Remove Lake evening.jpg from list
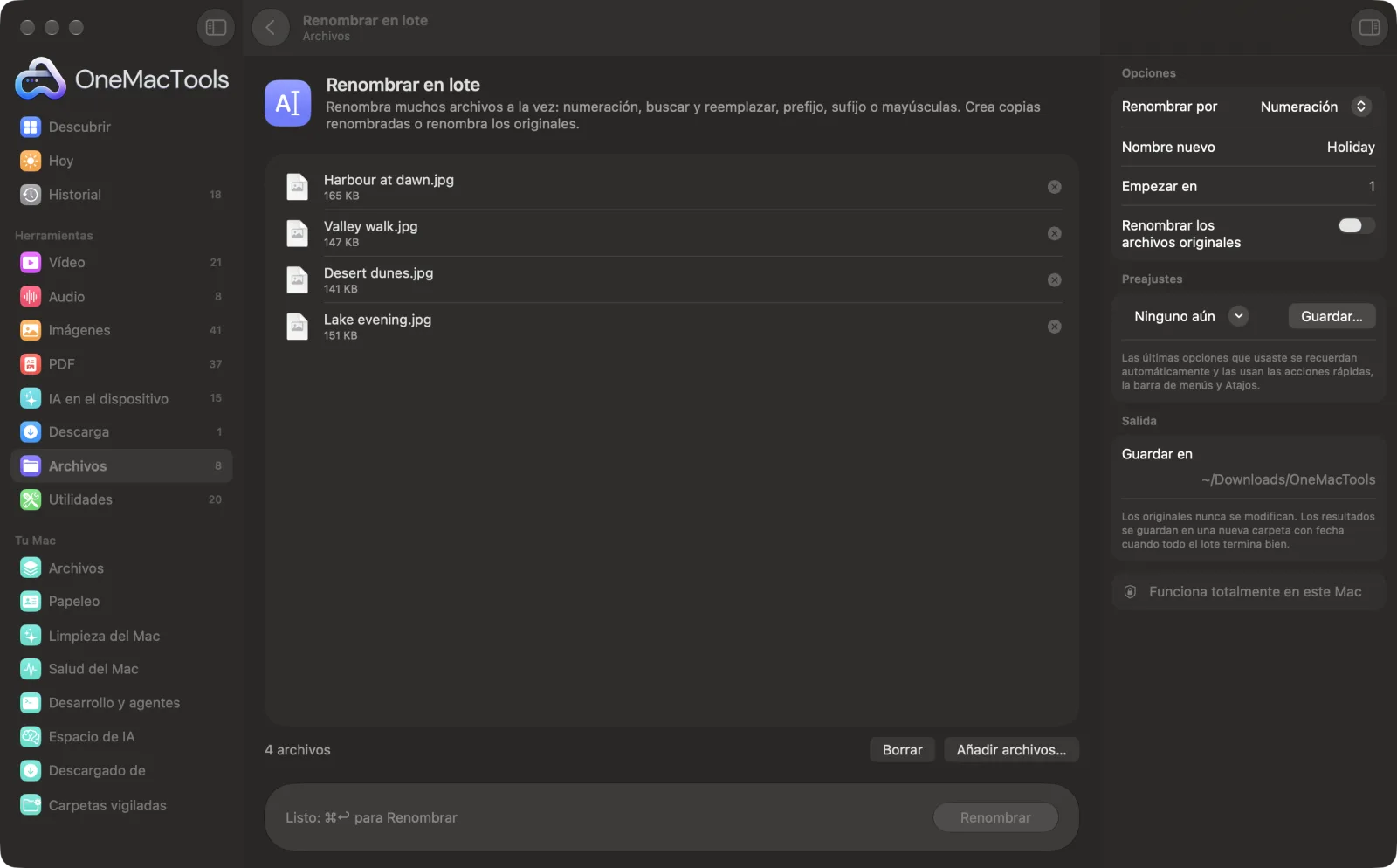The height and width of the screenshot is (868, 1397). 1055,327
